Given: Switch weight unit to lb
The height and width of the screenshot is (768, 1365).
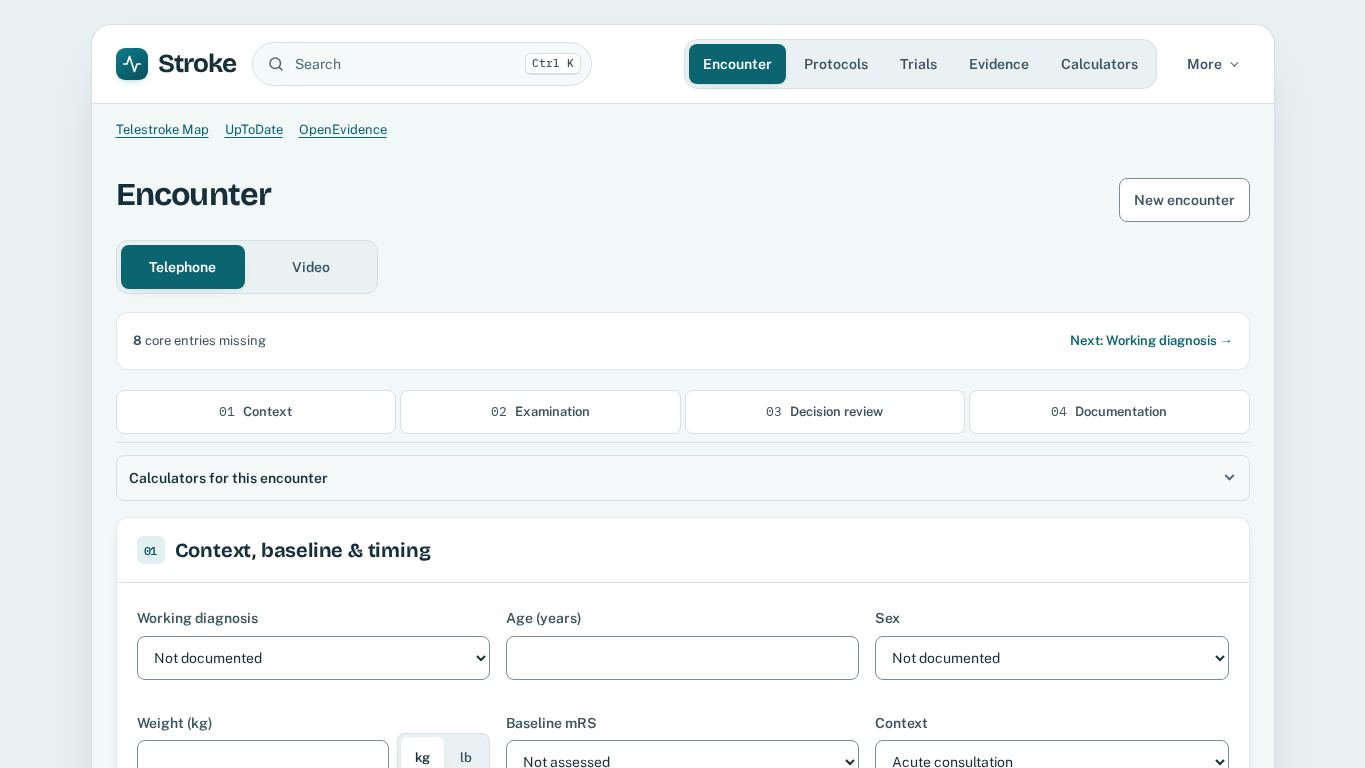Looking at the screenshot, I should (x=465, y=757).
